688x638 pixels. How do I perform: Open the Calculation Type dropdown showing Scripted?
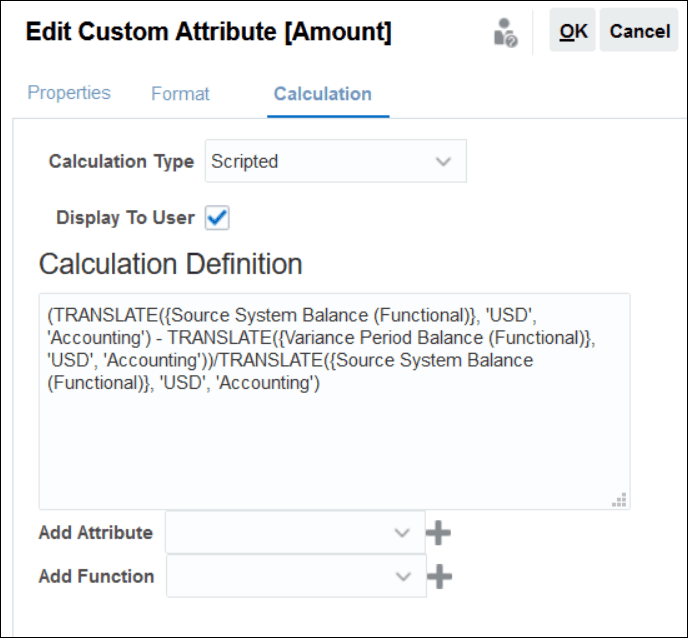coord(335,161)
